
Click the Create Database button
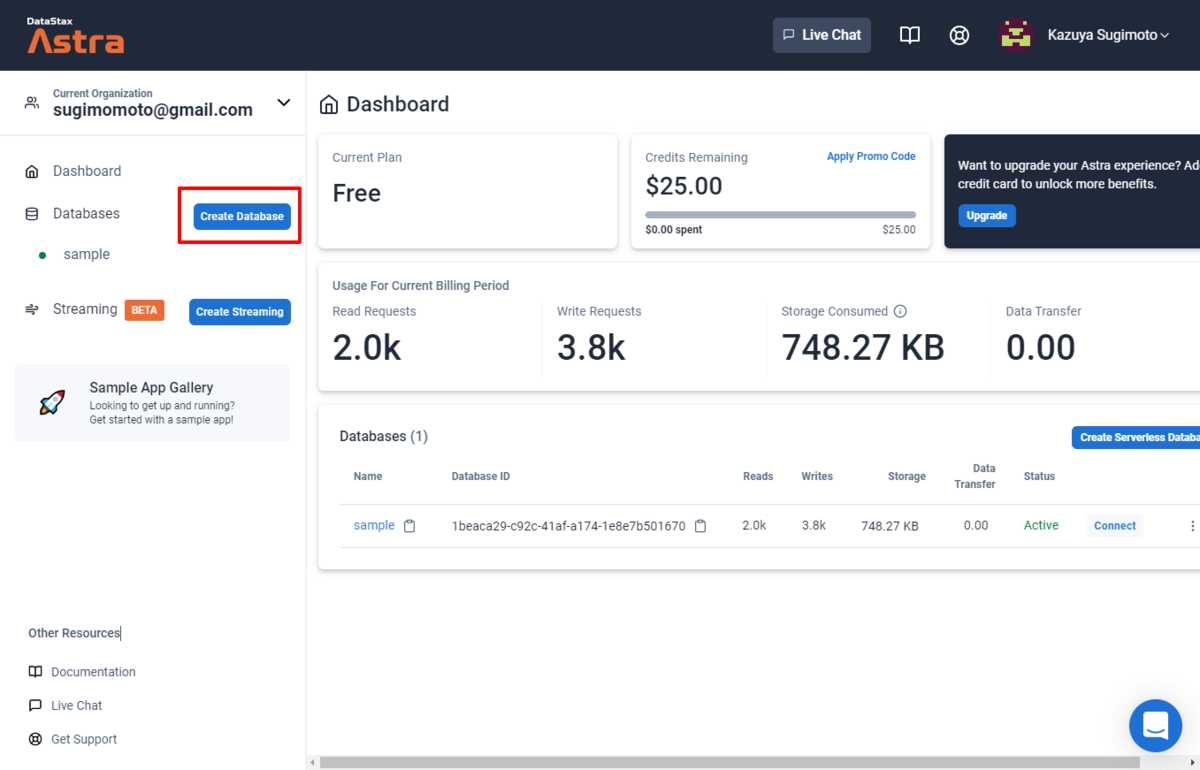click(x=242, y=216)
